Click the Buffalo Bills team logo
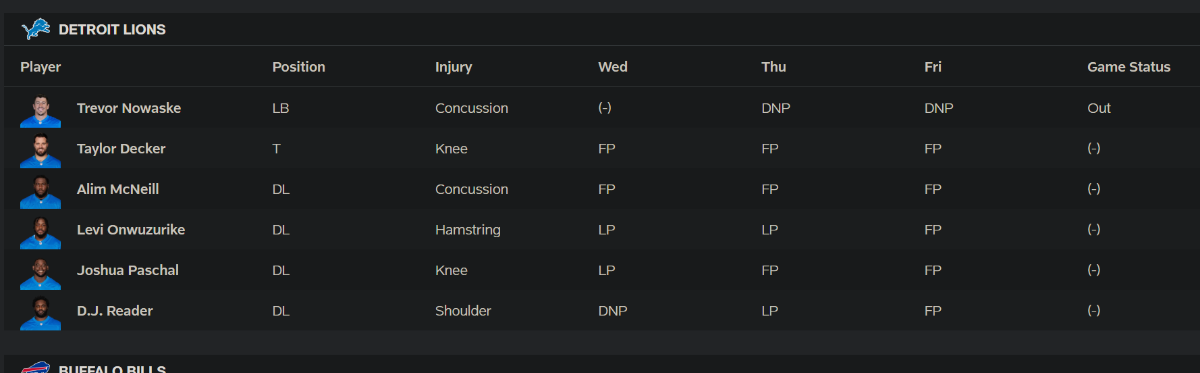 pyautogui.click(x=36, y=367)
